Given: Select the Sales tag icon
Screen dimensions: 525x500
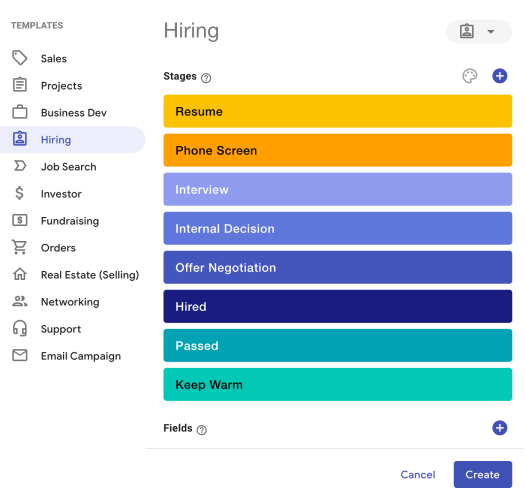Looking at the screenshot, I should tap(20, 58).
